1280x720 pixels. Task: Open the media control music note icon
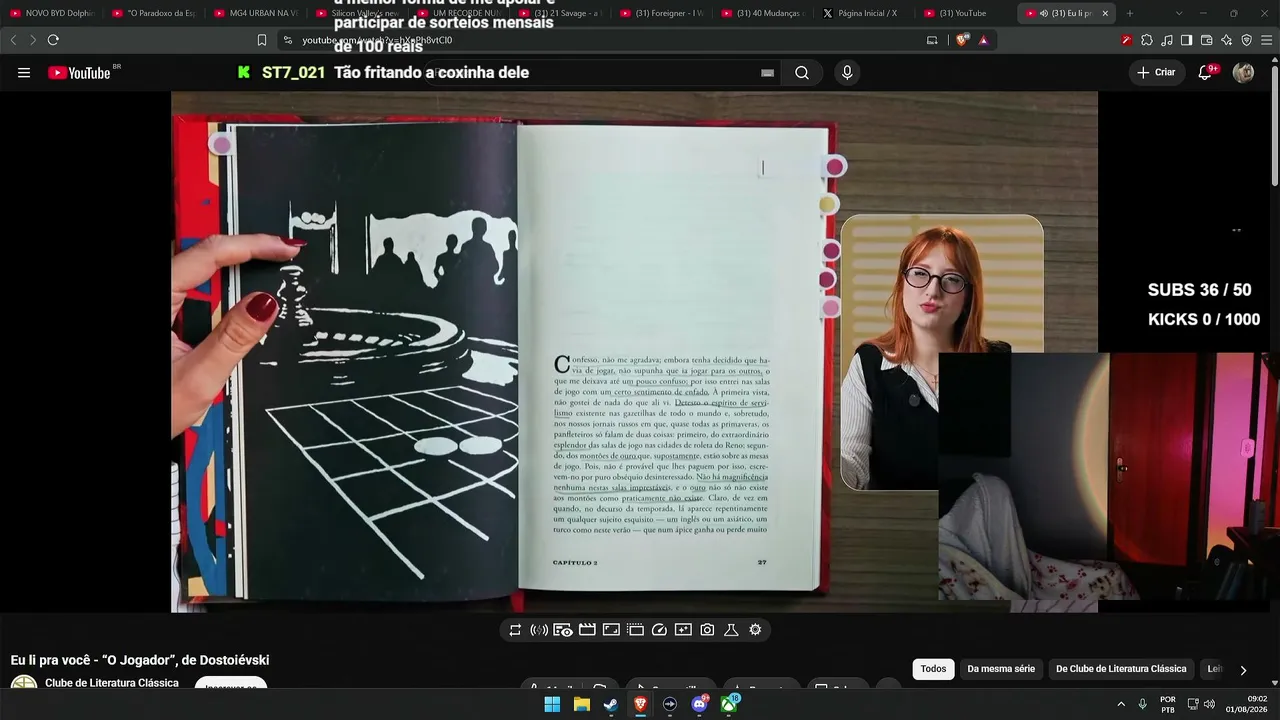1167,40
